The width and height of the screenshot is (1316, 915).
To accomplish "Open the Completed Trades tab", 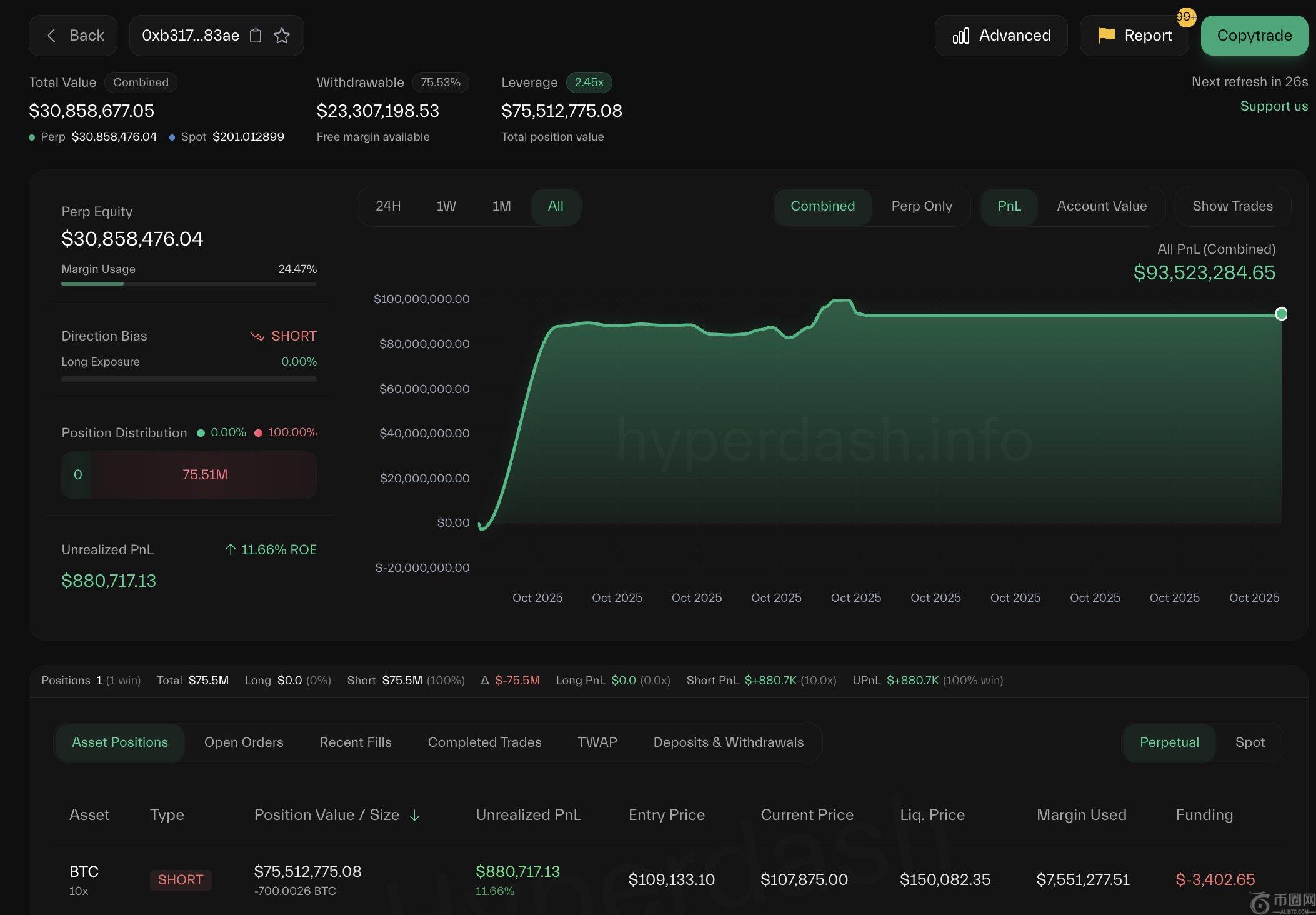I will [x=484, y=742].
